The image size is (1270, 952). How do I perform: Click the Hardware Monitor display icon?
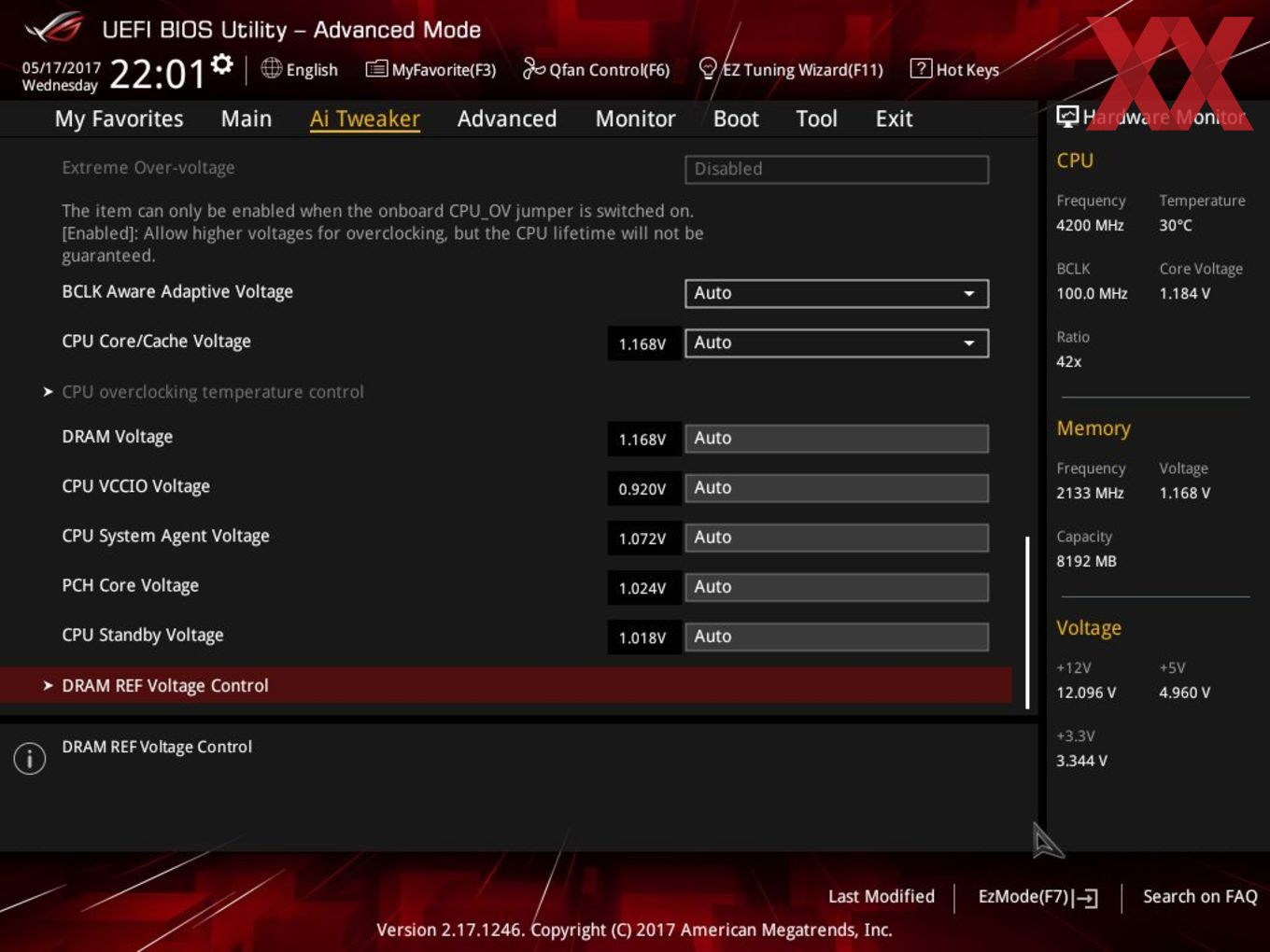[x=1066, y=117]
